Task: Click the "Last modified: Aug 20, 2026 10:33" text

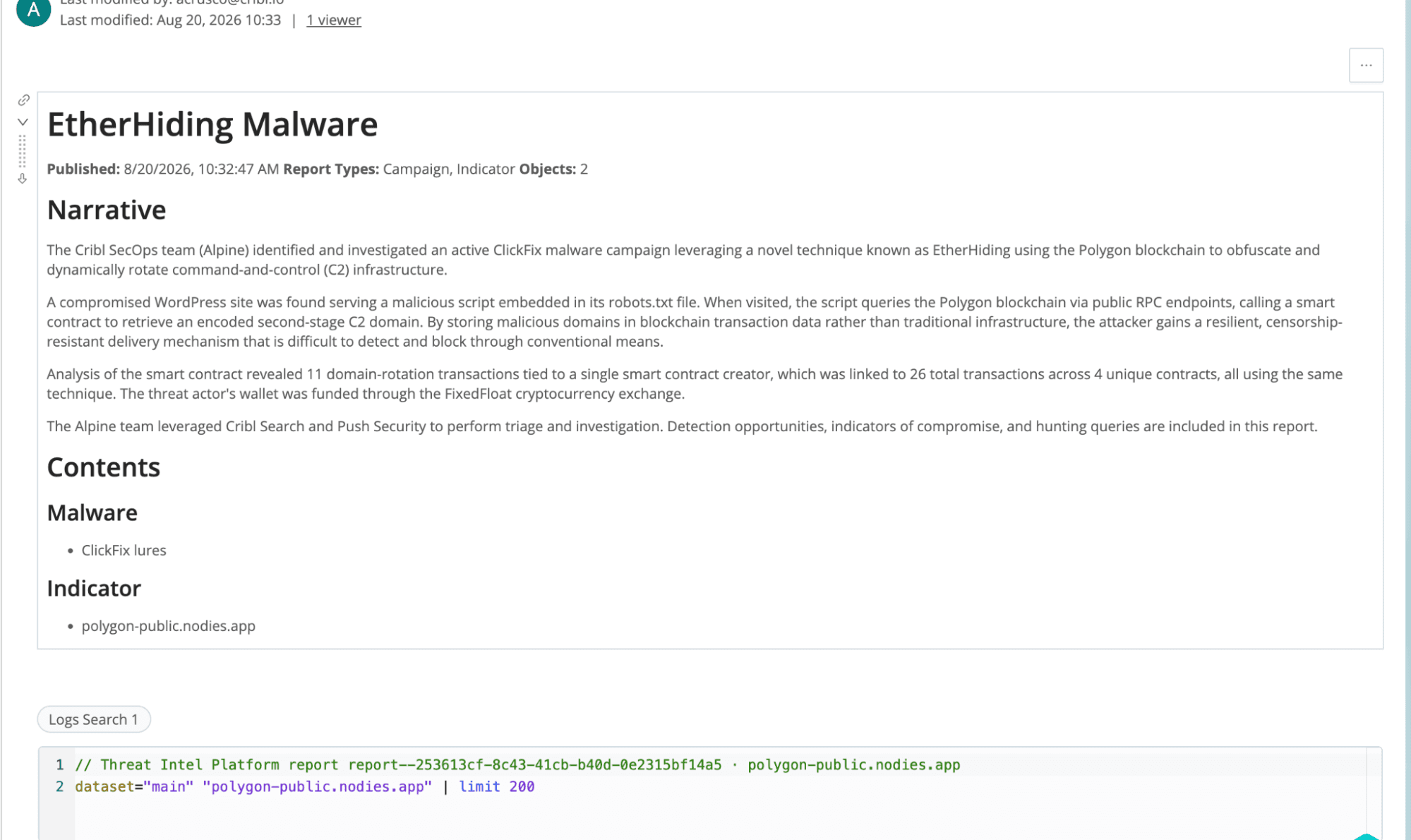Action: pos(170,20)
